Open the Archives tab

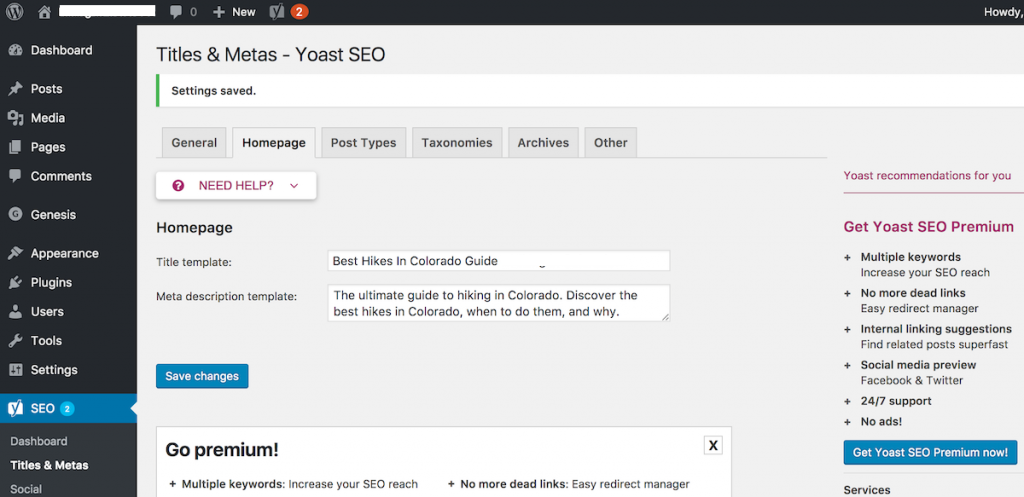tap(543, 142)
